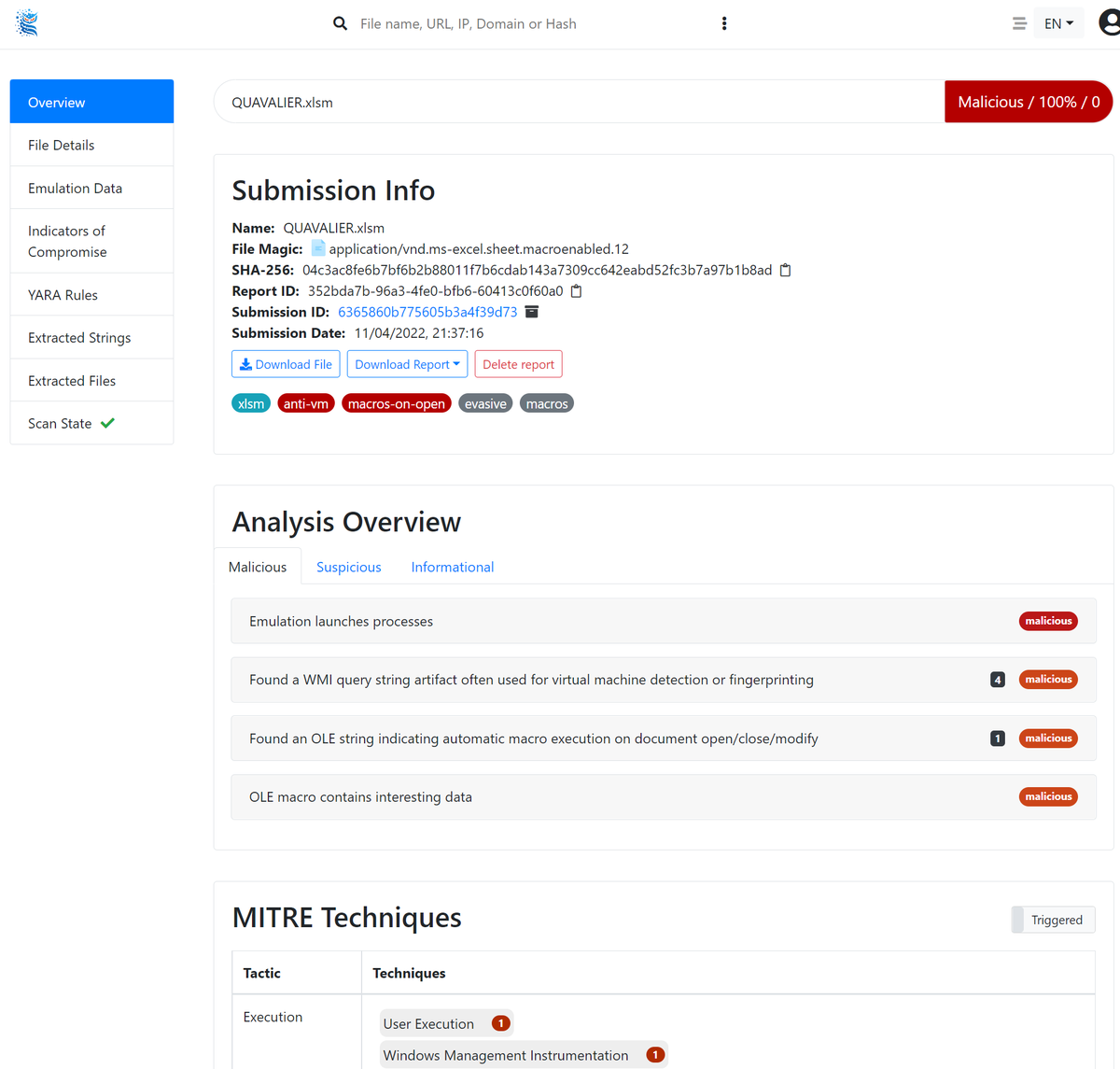The height and width of the screenshot is (1069, 1120).
Task: Open the three-dot search options menu
Action: point(724,23)
